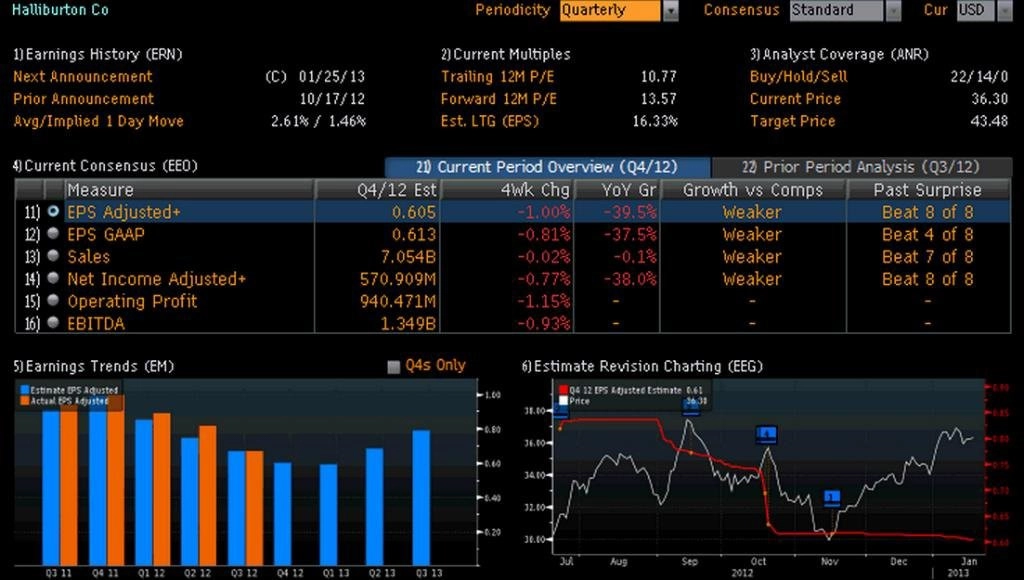The image size is (1024, 580).
Task: Click the EPS Adjusted+ estimate 0.605
Action: 414,212
